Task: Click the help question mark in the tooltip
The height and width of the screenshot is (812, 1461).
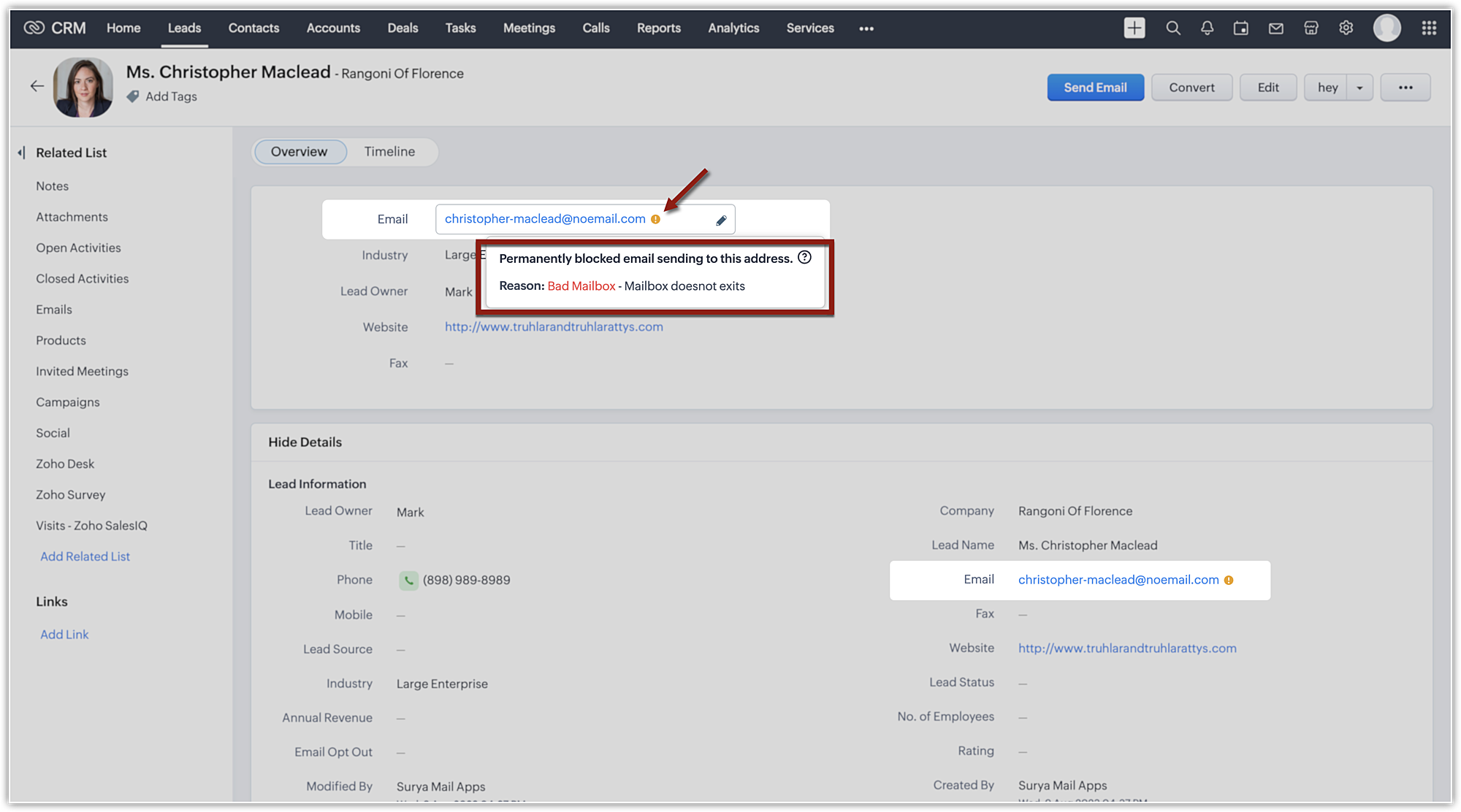Action: [x=804, y=257]
